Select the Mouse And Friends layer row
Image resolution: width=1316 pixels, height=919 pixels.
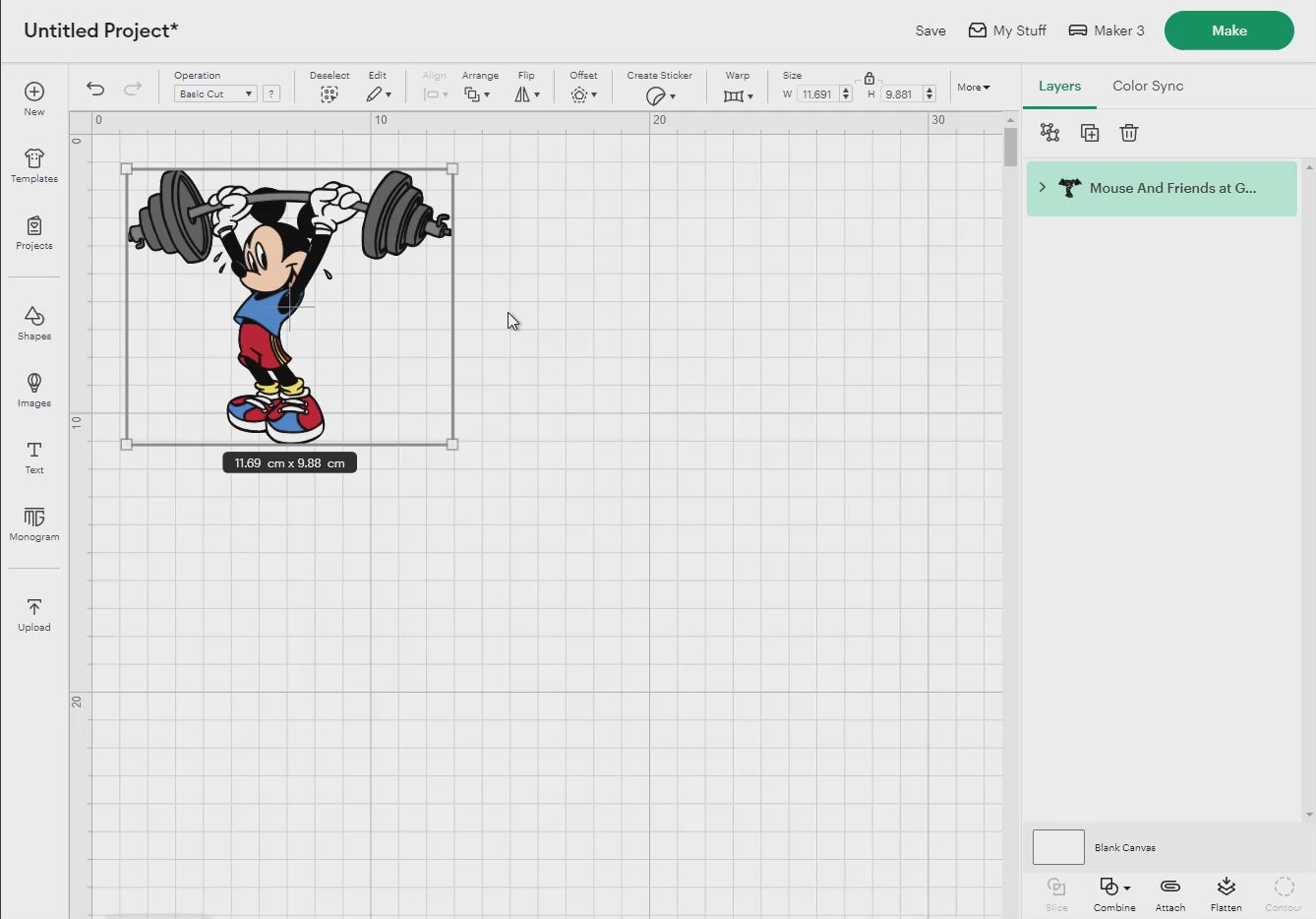[1162, 188]
